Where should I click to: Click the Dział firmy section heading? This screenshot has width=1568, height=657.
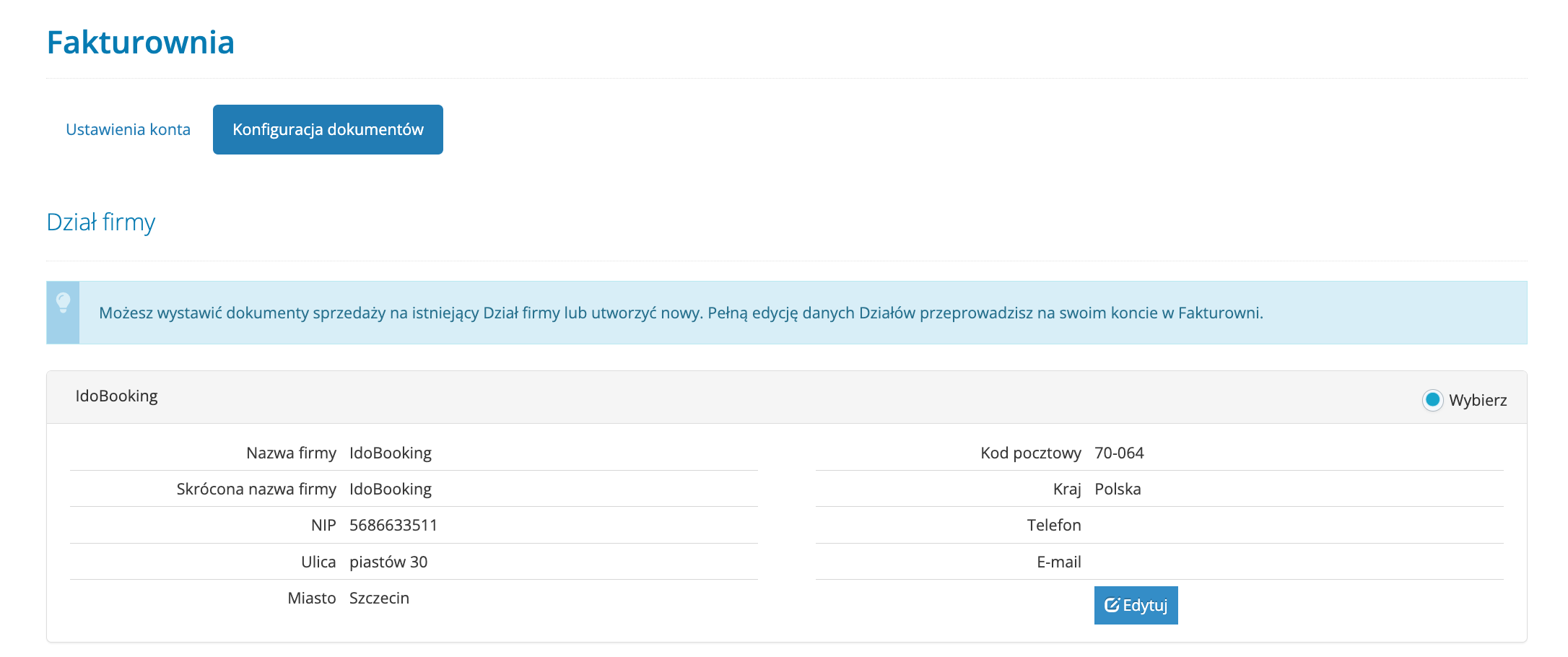coord(101,222)
